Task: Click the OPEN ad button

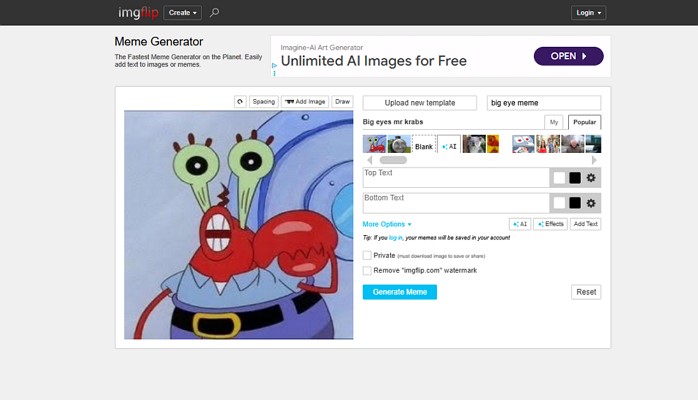Action: tap(568, 56)
